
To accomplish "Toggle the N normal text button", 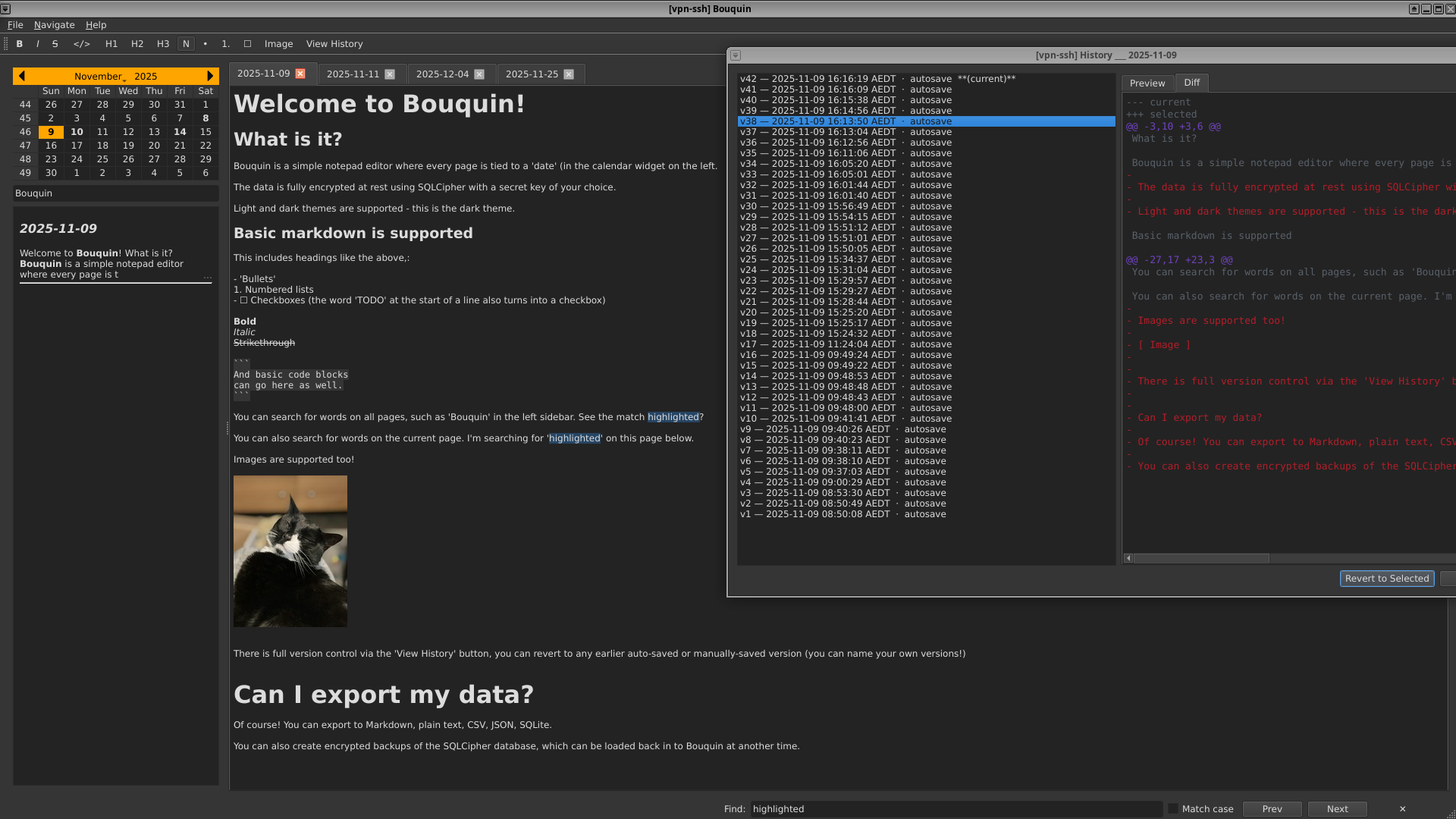I will click(186, 44).
